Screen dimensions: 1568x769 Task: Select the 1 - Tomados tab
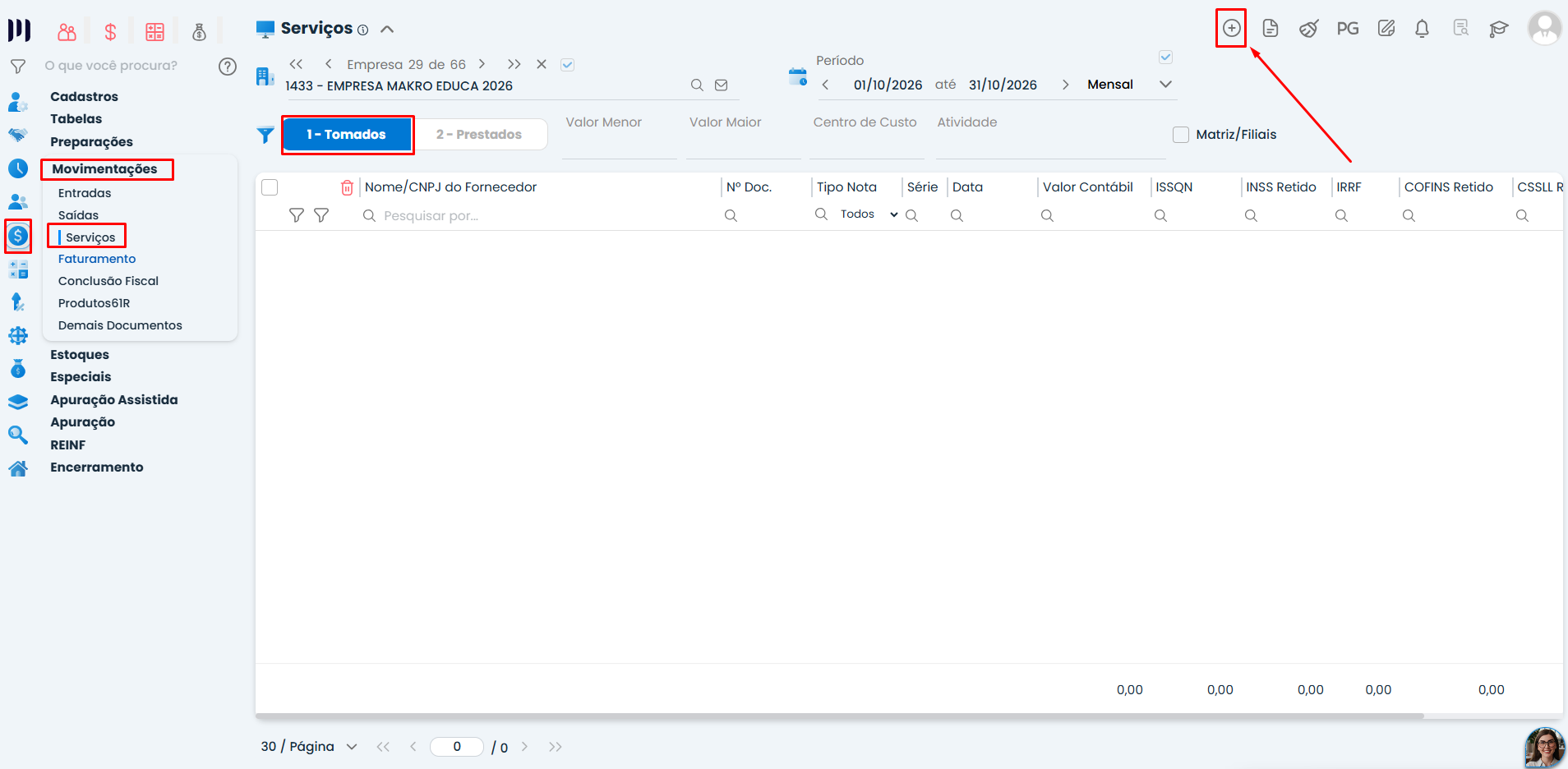[347, 135]
